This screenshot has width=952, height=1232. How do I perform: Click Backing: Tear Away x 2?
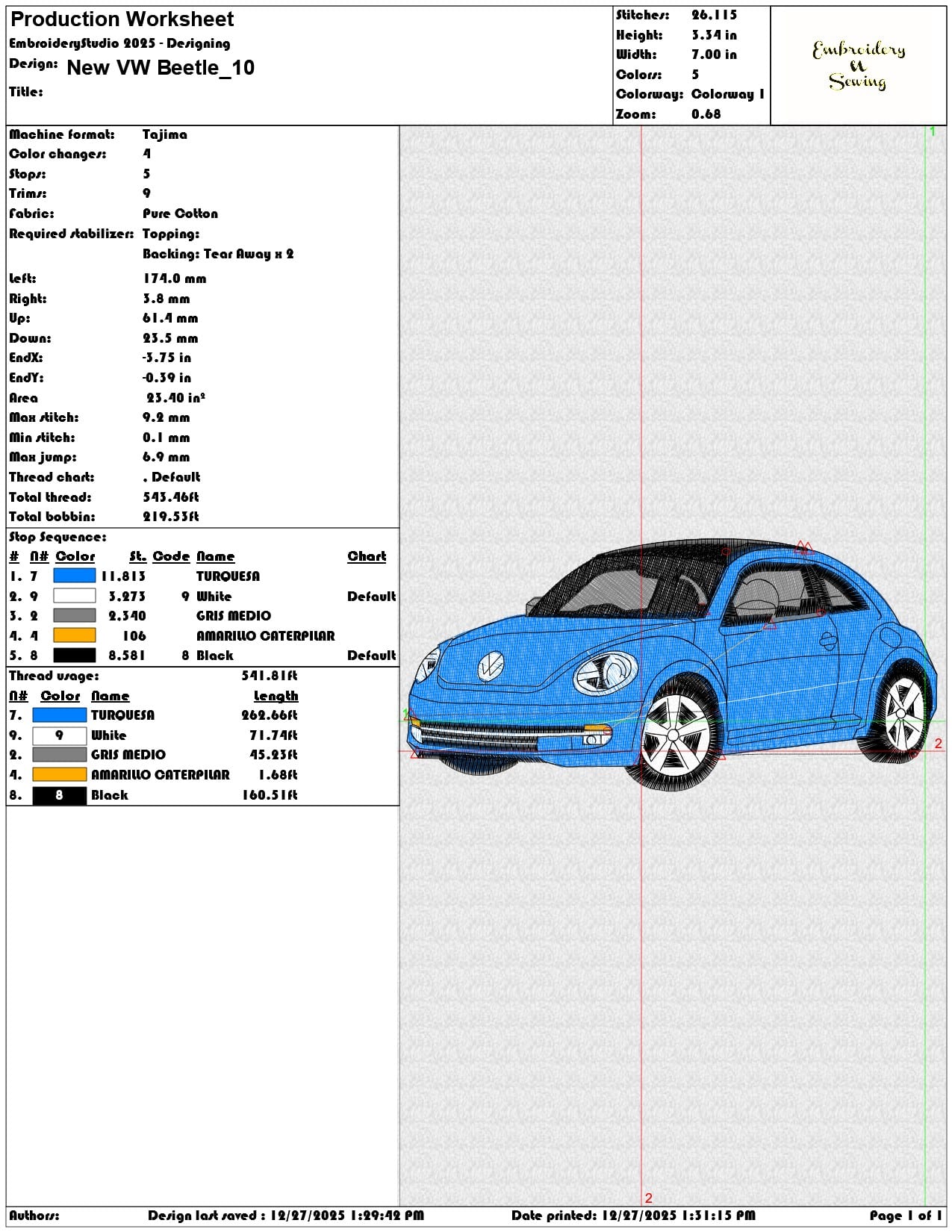click(218, 254)
